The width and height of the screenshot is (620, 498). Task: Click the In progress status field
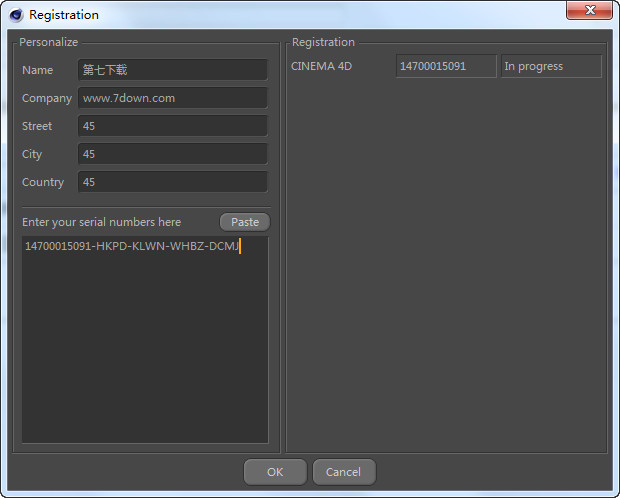tap(551, 66)
